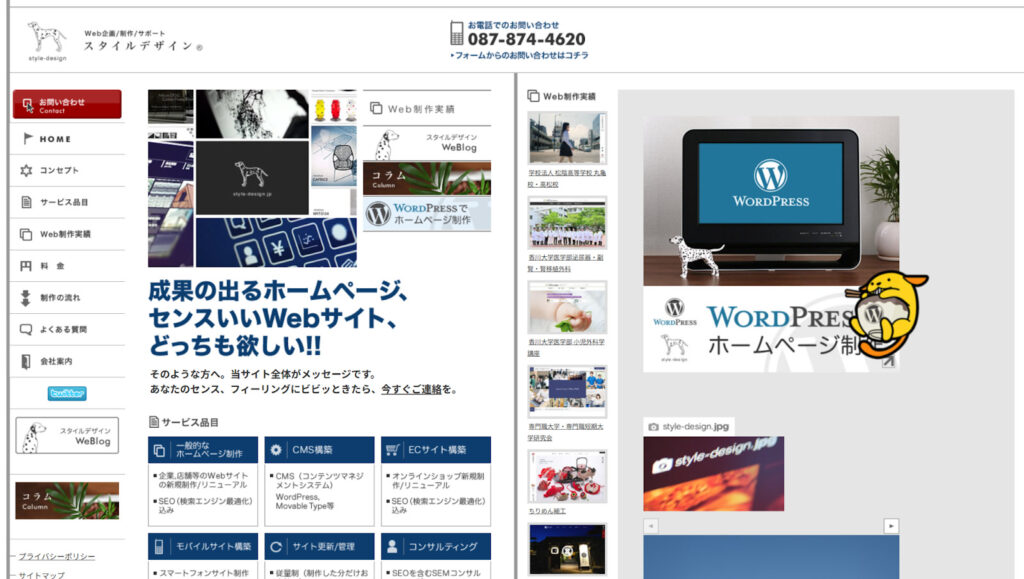Click the person icon on コンサルティング header

393,546
